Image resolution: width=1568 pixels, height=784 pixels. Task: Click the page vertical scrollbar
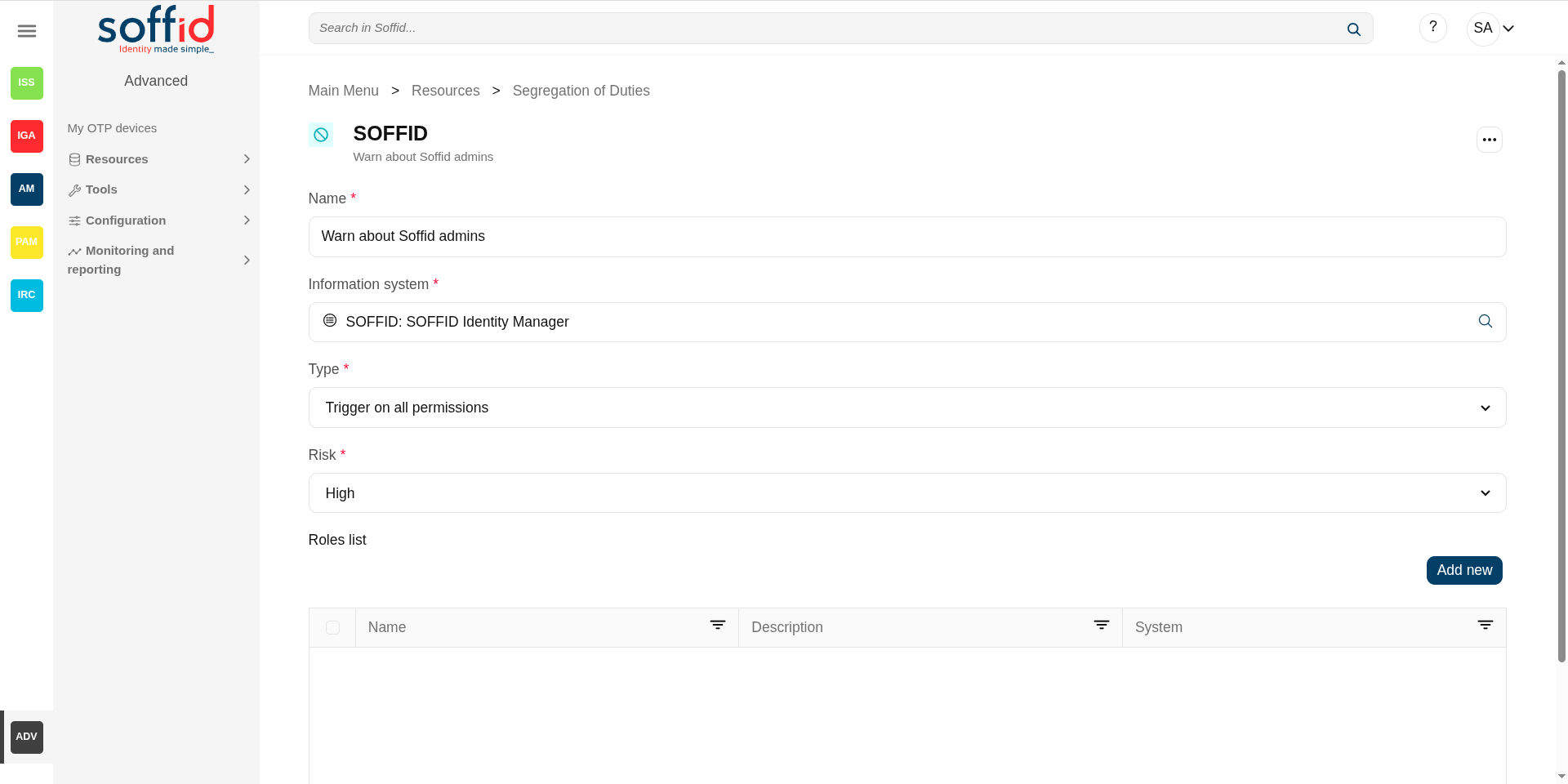pyautogui.click(x=1561, y=366)
